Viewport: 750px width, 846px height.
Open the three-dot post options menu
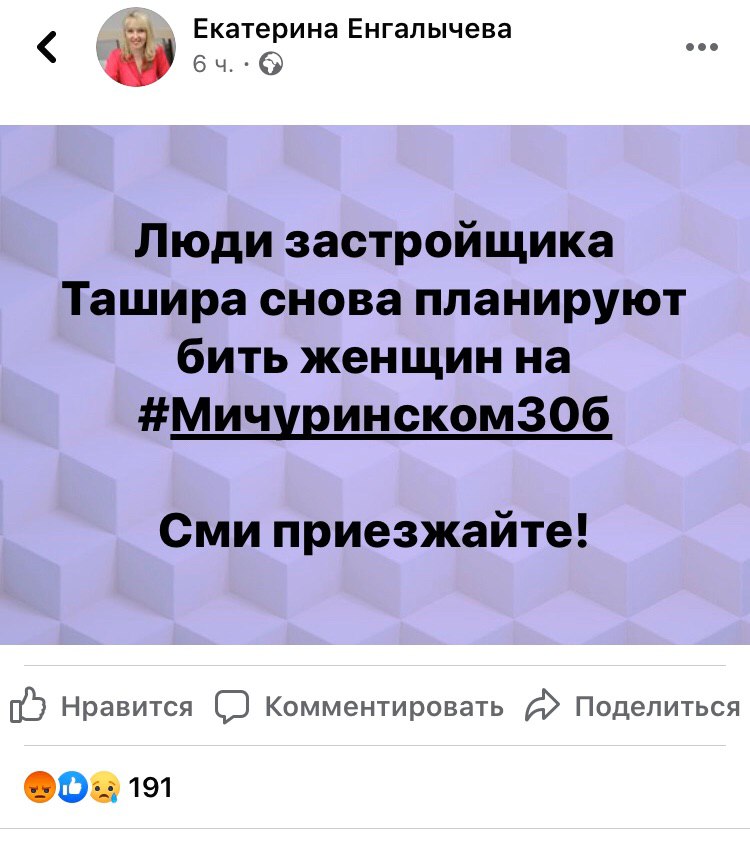(x=701, y=47)
